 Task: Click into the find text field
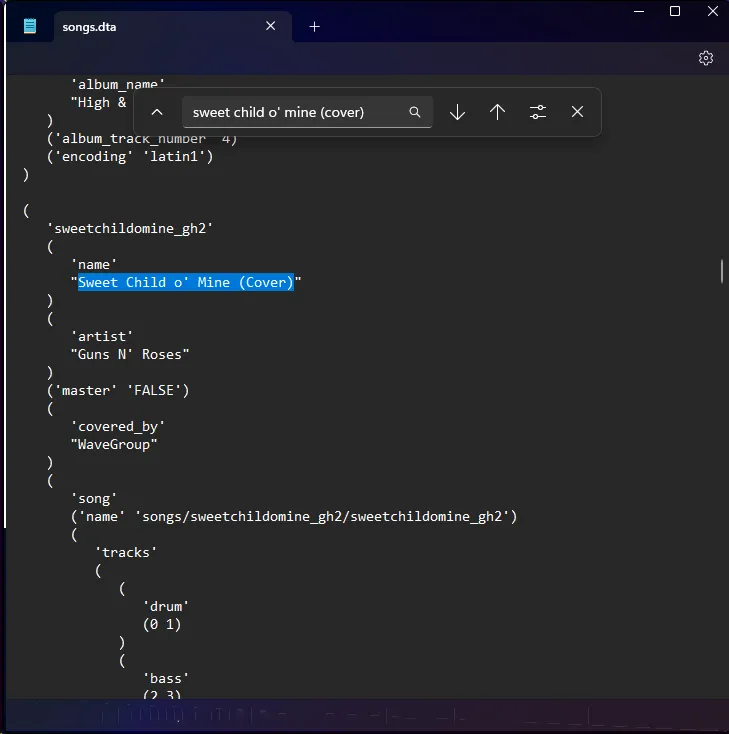(x=295, y=112)
